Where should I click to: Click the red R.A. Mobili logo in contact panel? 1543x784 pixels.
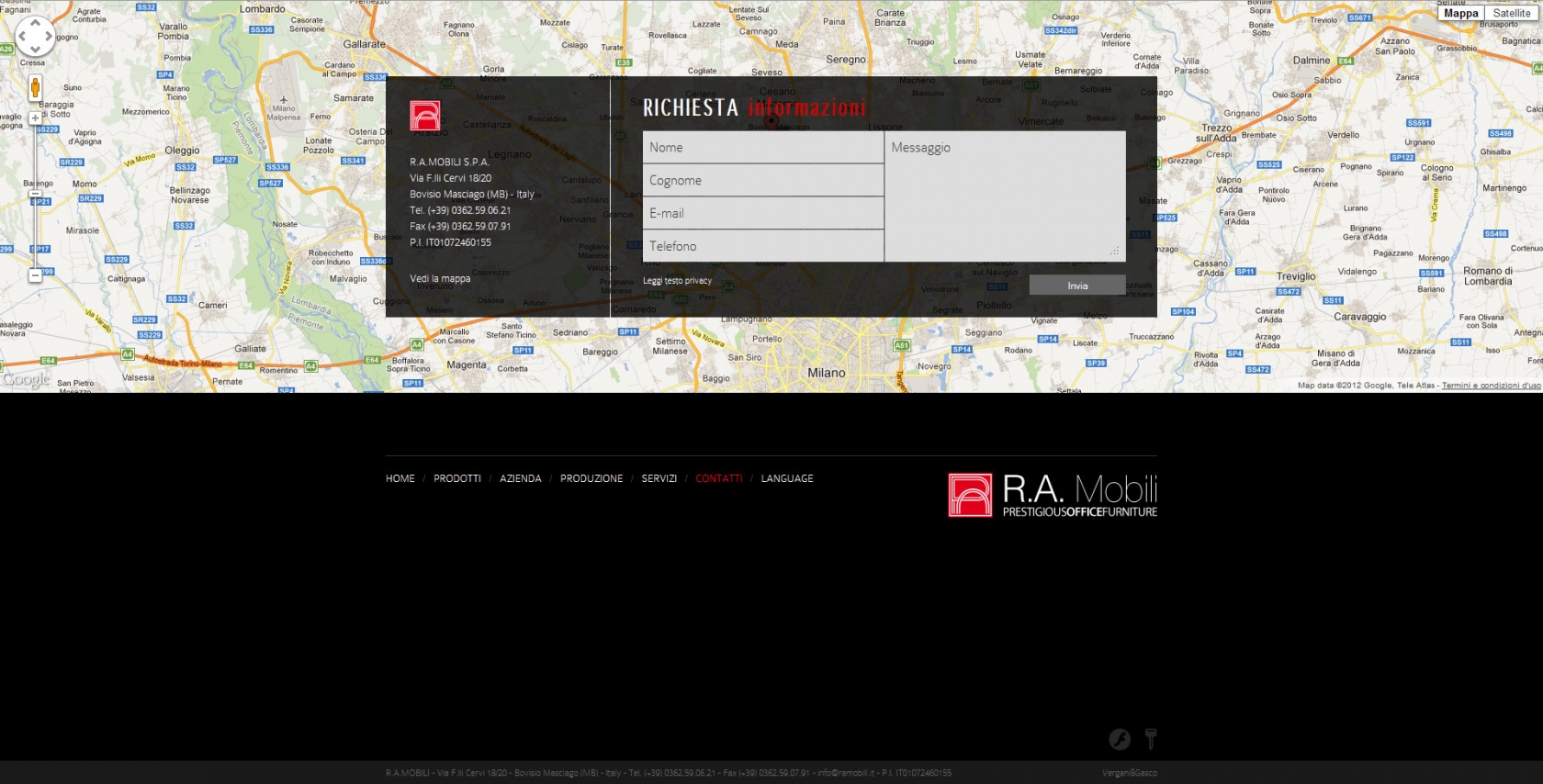(x=424, y=116)
